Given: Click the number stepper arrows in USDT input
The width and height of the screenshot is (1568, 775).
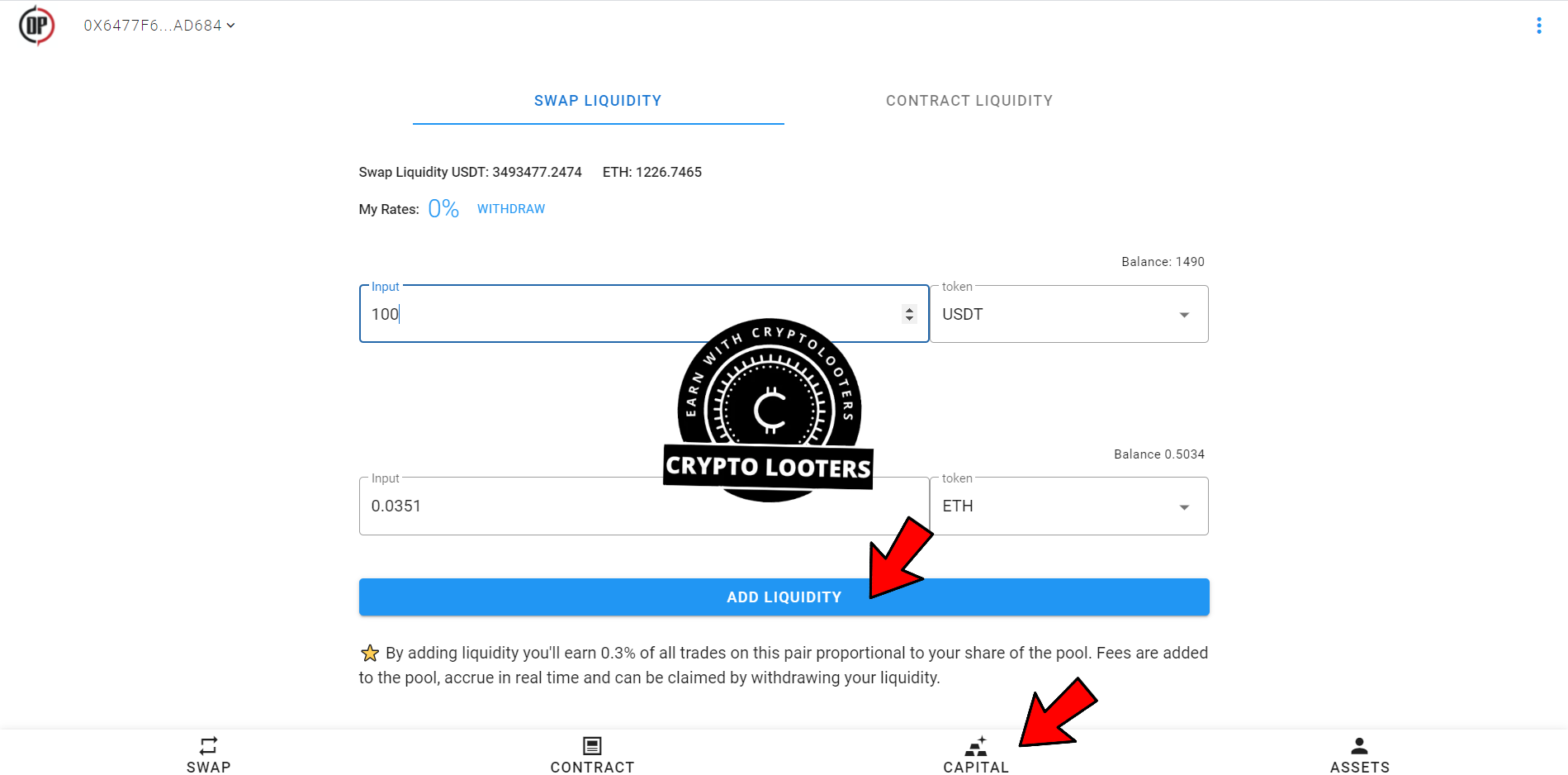Looking at the screenshot, I should click(909, 314).
